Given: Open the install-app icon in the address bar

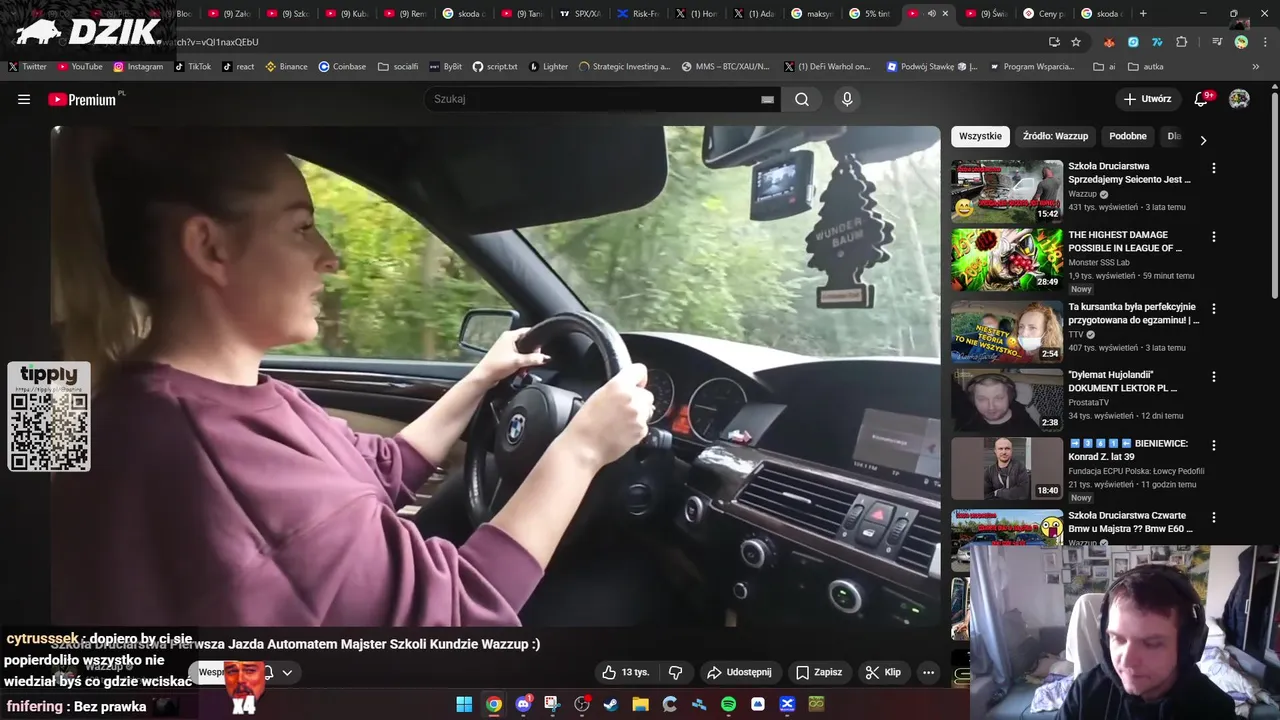Looking at the screenshot, I should click(1054, 42).
